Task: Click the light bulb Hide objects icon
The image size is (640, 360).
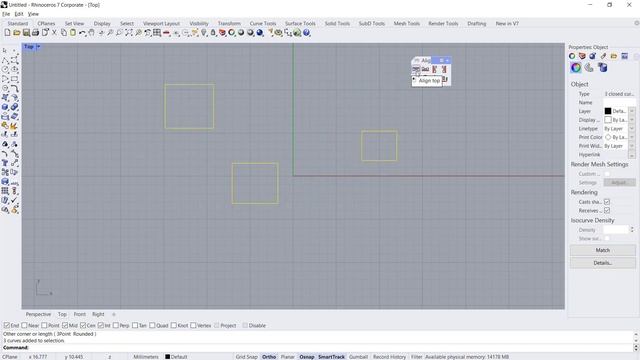Action: [204, 33]
